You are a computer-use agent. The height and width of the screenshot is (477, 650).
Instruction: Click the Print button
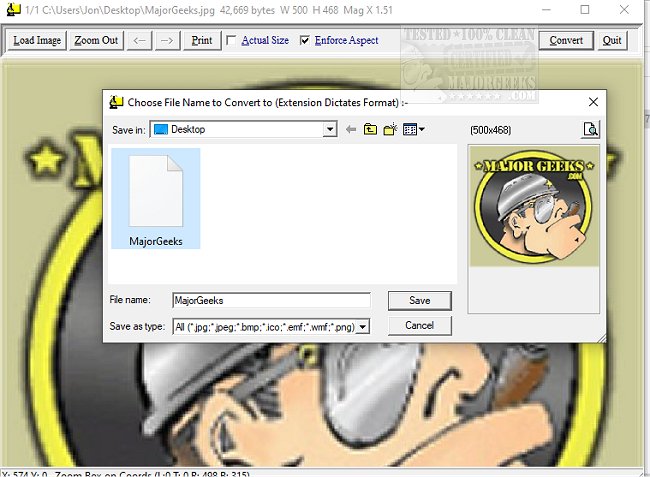pos(202,41)
